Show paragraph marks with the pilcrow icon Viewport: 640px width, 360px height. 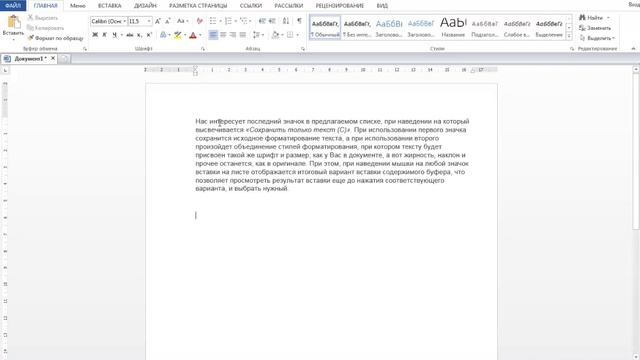click(x=299, y=21)
